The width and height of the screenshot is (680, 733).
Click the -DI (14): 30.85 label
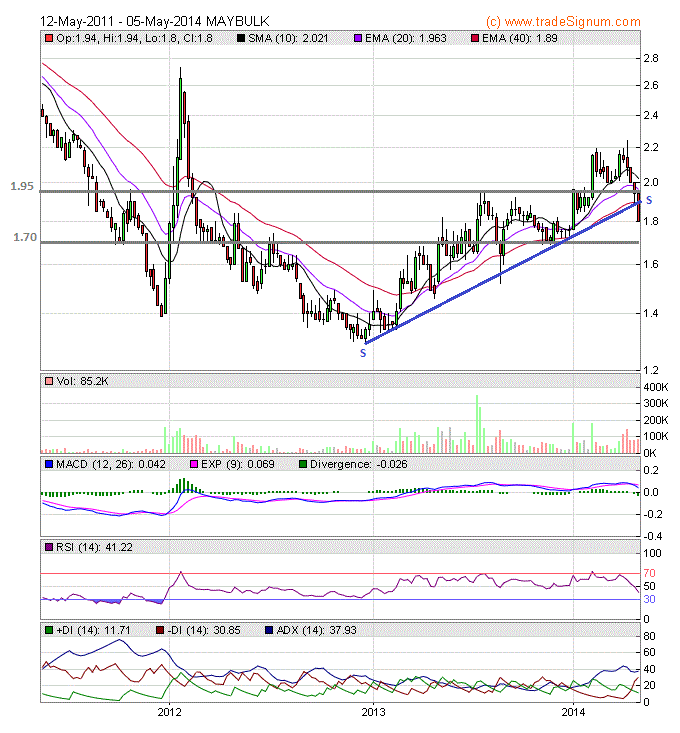204,631
